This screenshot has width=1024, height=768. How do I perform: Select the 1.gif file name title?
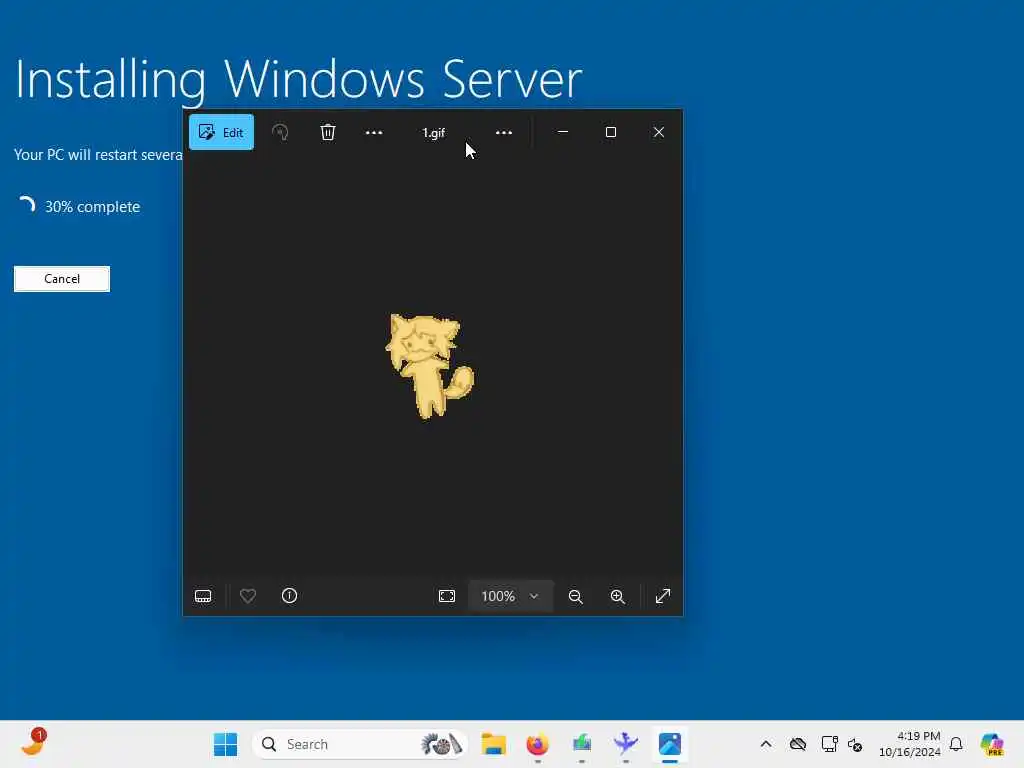[434, 133]
